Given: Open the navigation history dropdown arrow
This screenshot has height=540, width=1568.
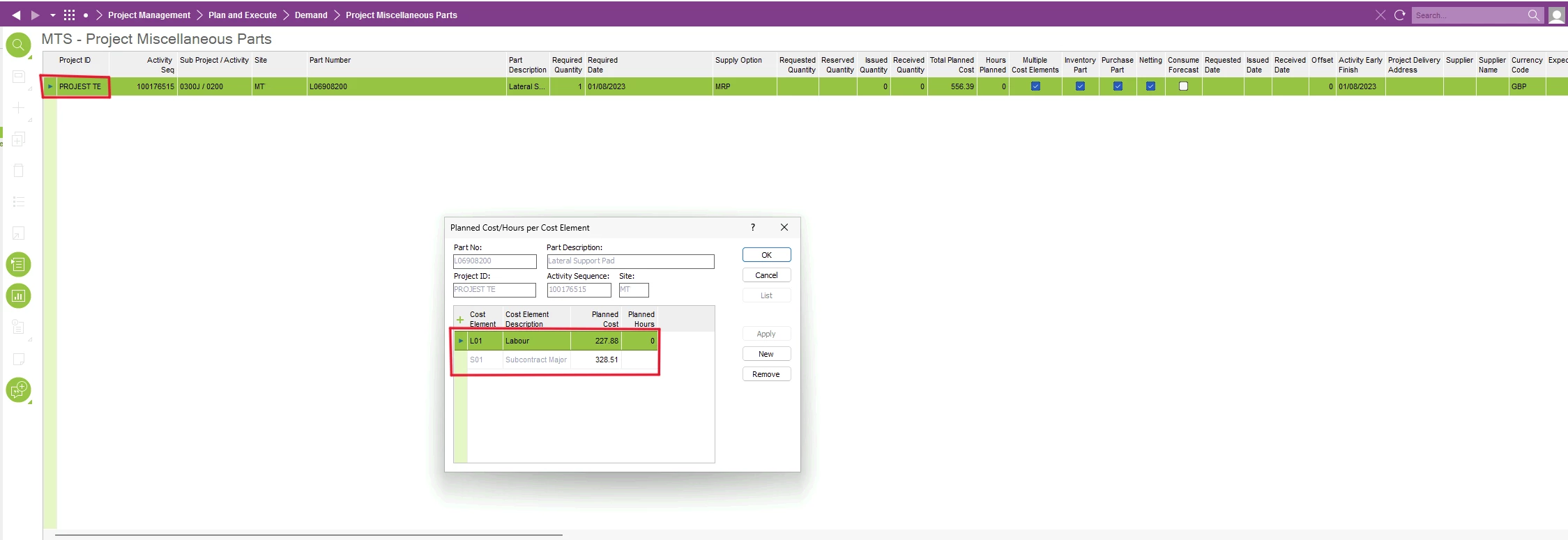Looking at the screenshot, I should (x=52, y=15).
